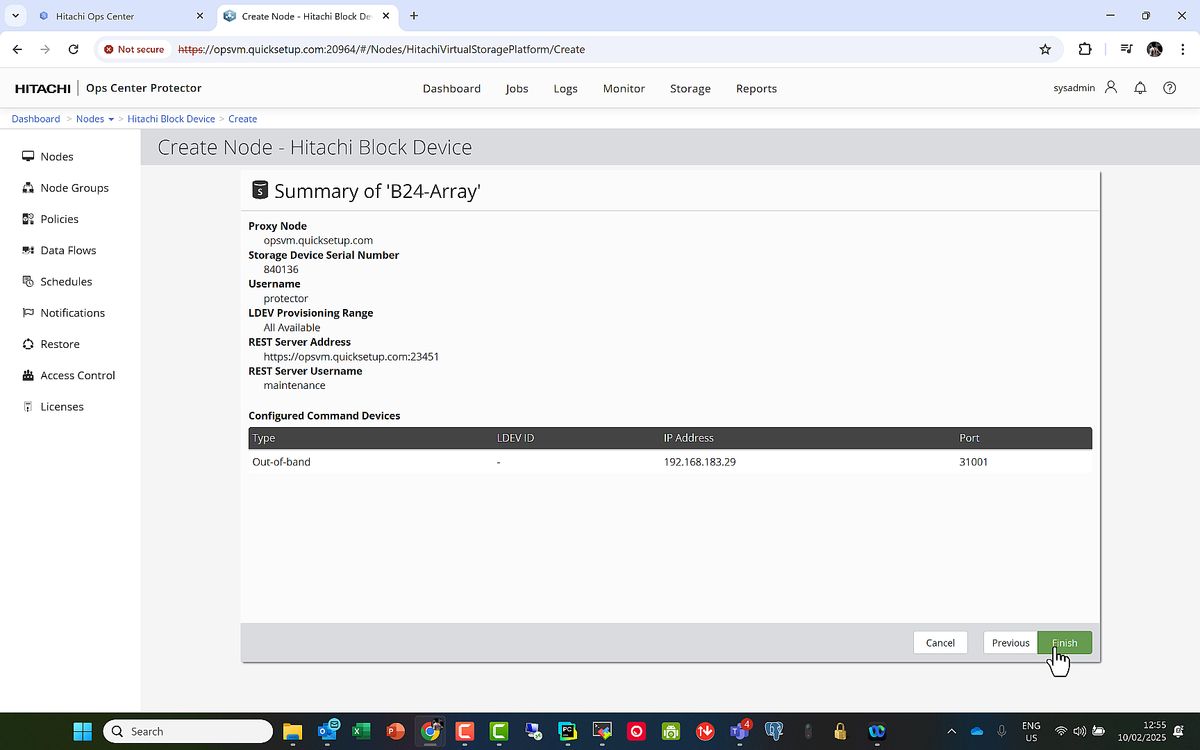
Task: Open sysadmin user profile icon
Action: click(x=1111, y=88)
